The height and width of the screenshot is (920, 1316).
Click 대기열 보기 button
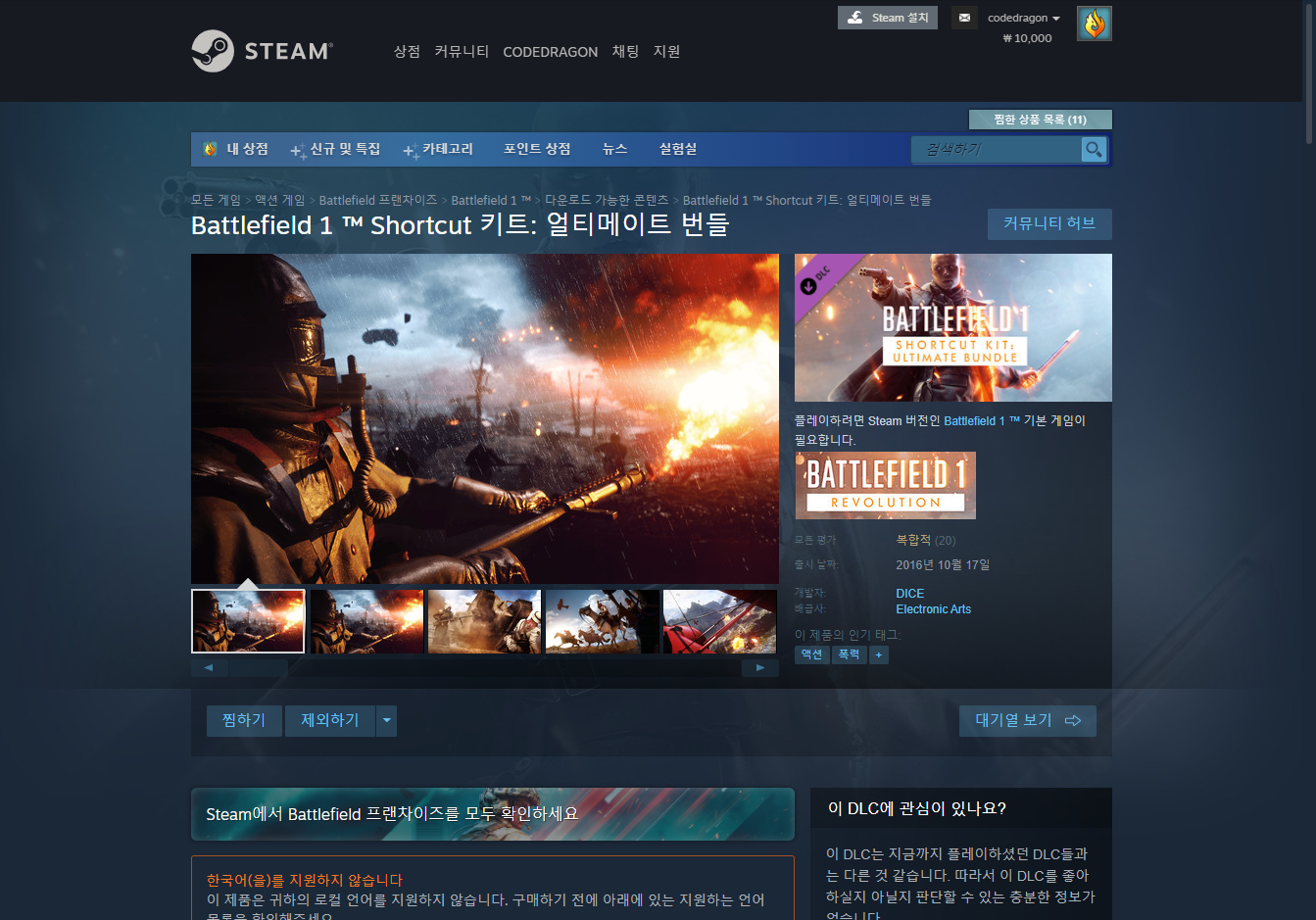point(1028,721)
